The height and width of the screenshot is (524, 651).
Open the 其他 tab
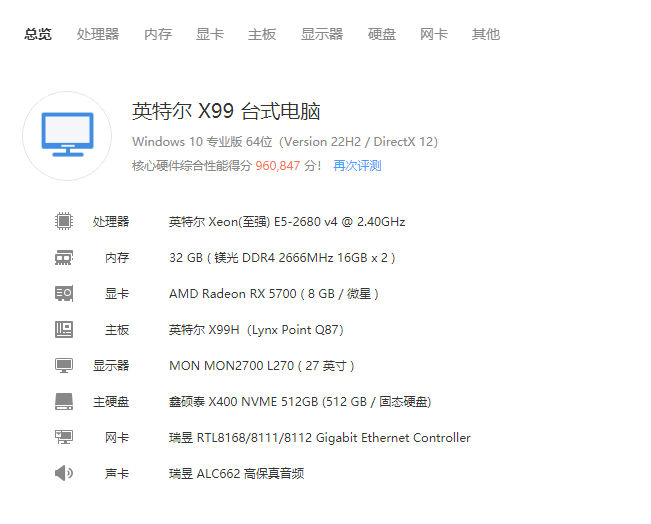[x=486, y=34]
